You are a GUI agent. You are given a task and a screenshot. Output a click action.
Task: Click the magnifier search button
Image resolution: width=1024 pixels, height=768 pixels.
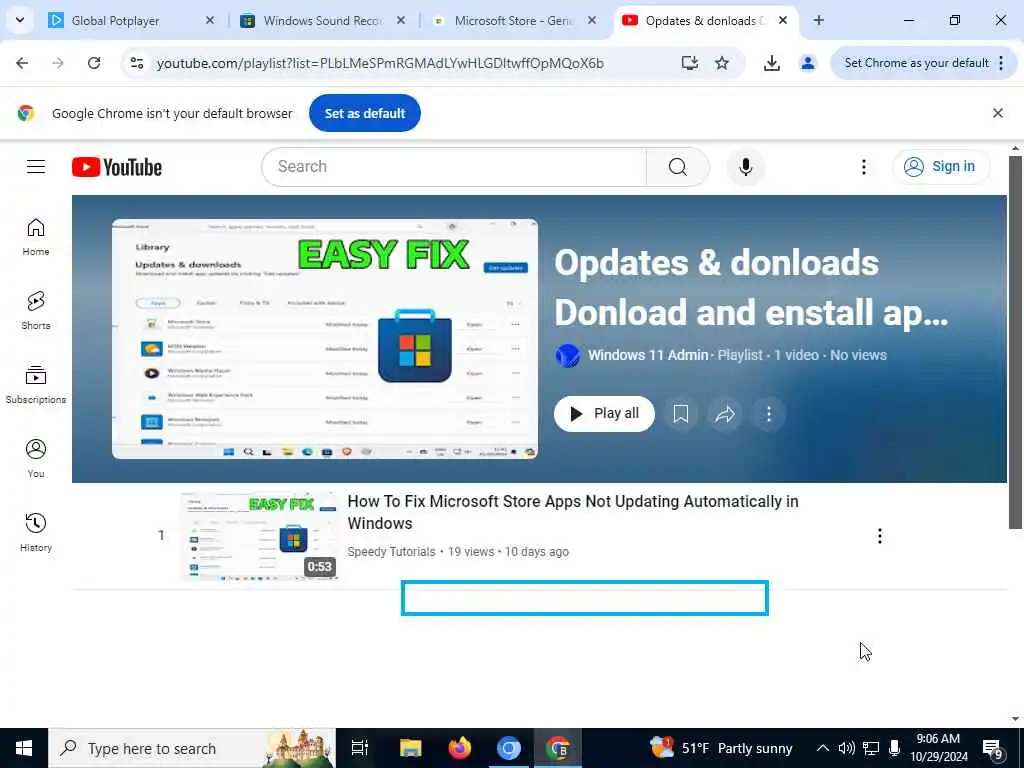(677, 167)
